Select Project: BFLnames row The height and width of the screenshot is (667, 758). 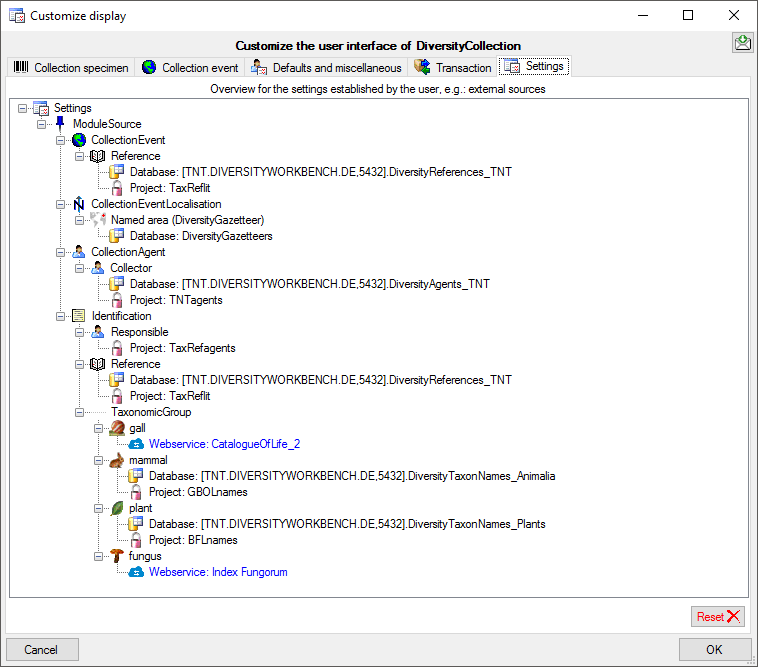pyautogui.click(x=193, y=540)
